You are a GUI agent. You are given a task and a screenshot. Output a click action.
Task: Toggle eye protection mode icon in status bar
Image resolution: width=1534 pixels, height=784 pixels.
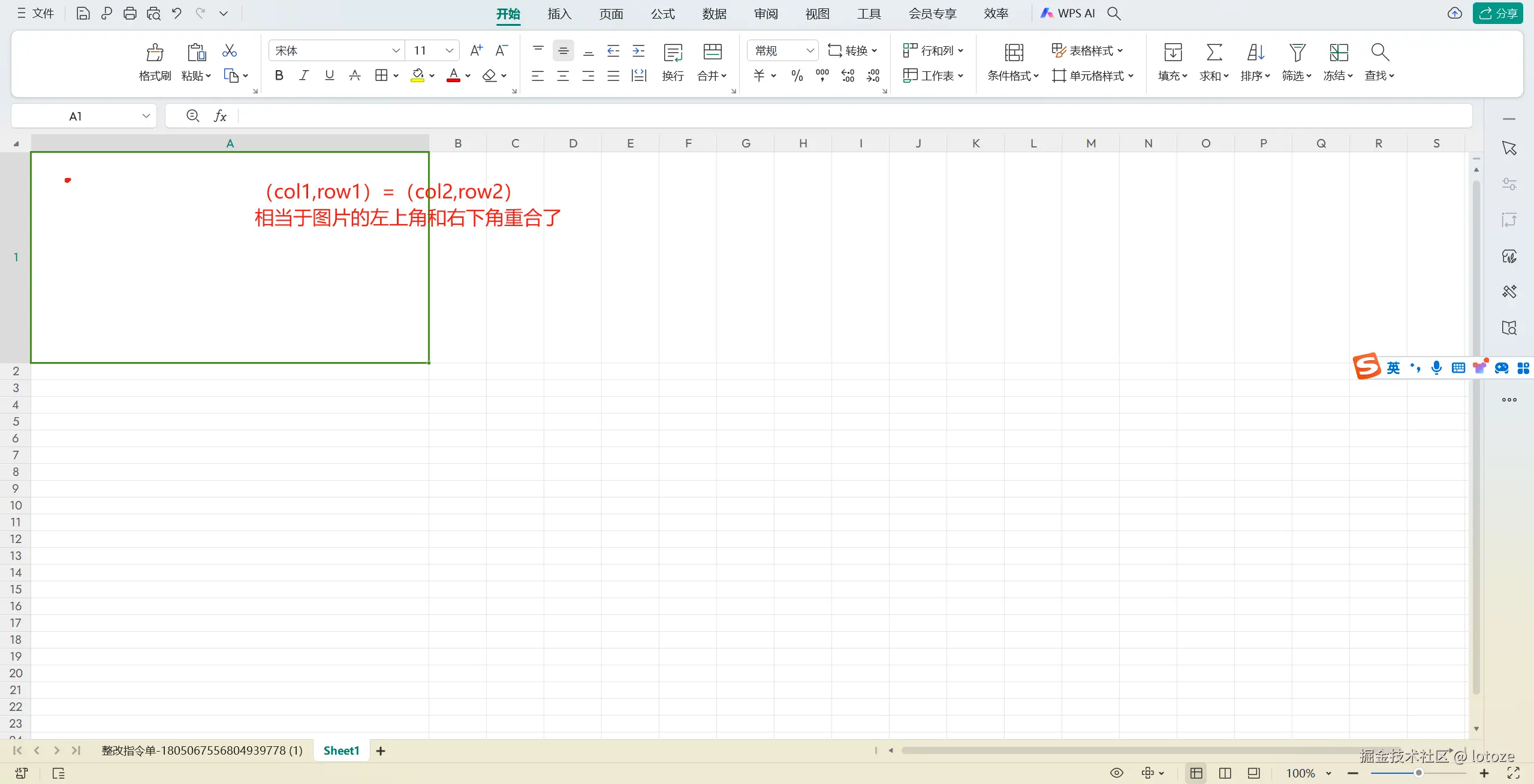tap(1116, 773)
